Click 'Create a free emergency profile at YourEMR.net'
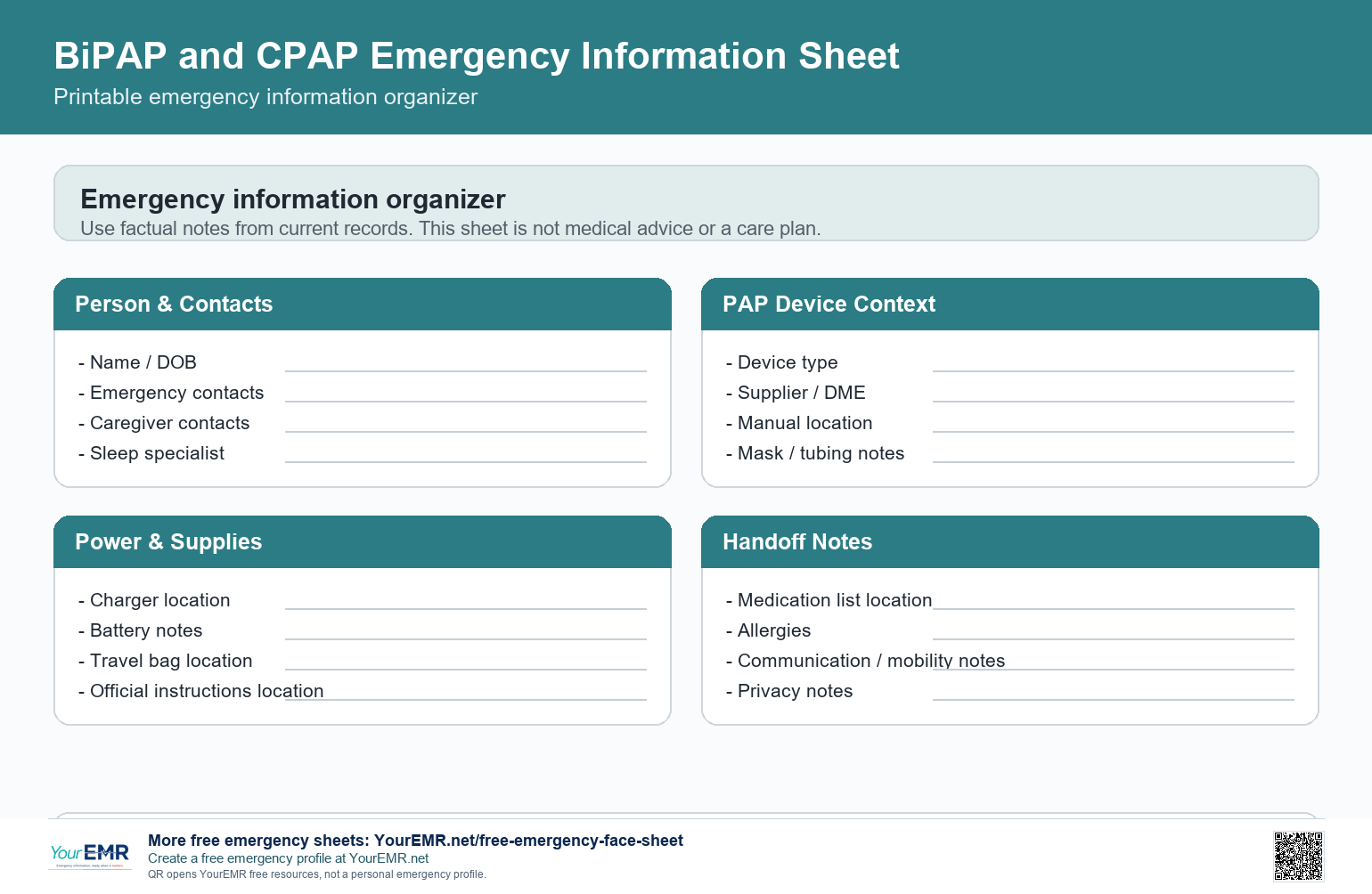The height and width of the screenshot is (894, 1372). 288,858
